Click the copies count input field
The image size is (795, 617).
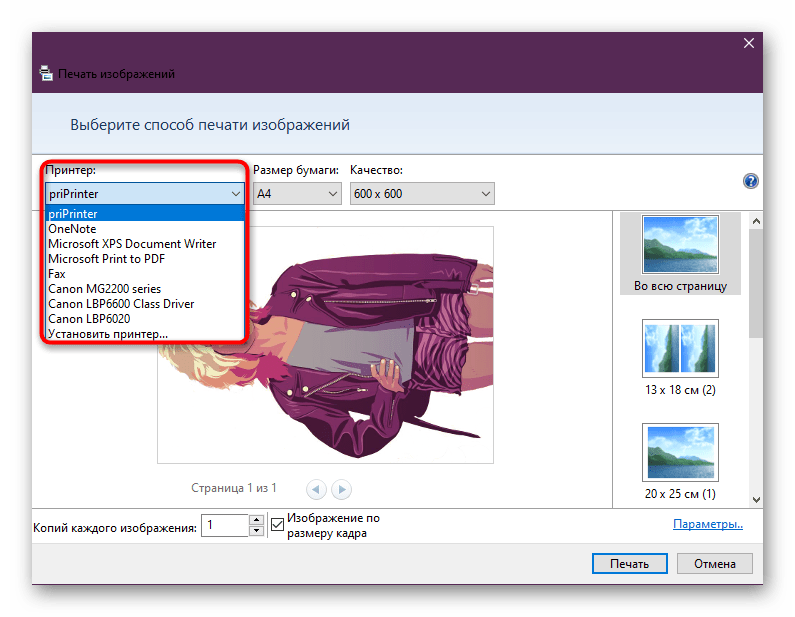point(225,525)
